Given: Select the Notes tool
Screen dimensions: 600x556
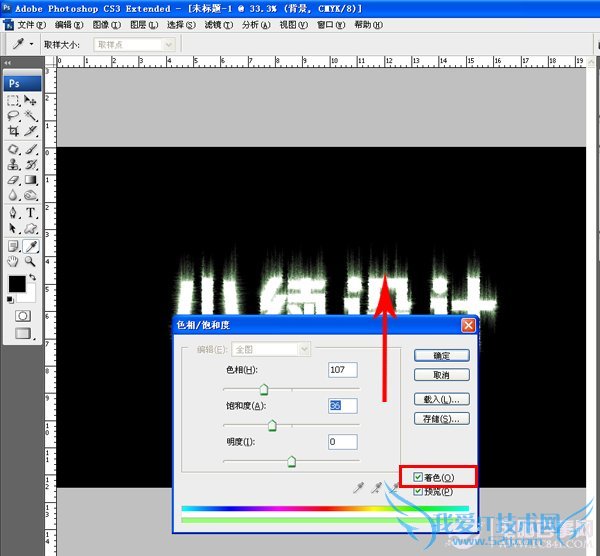Looking at the screenshot, I should (x=13, y=246).
